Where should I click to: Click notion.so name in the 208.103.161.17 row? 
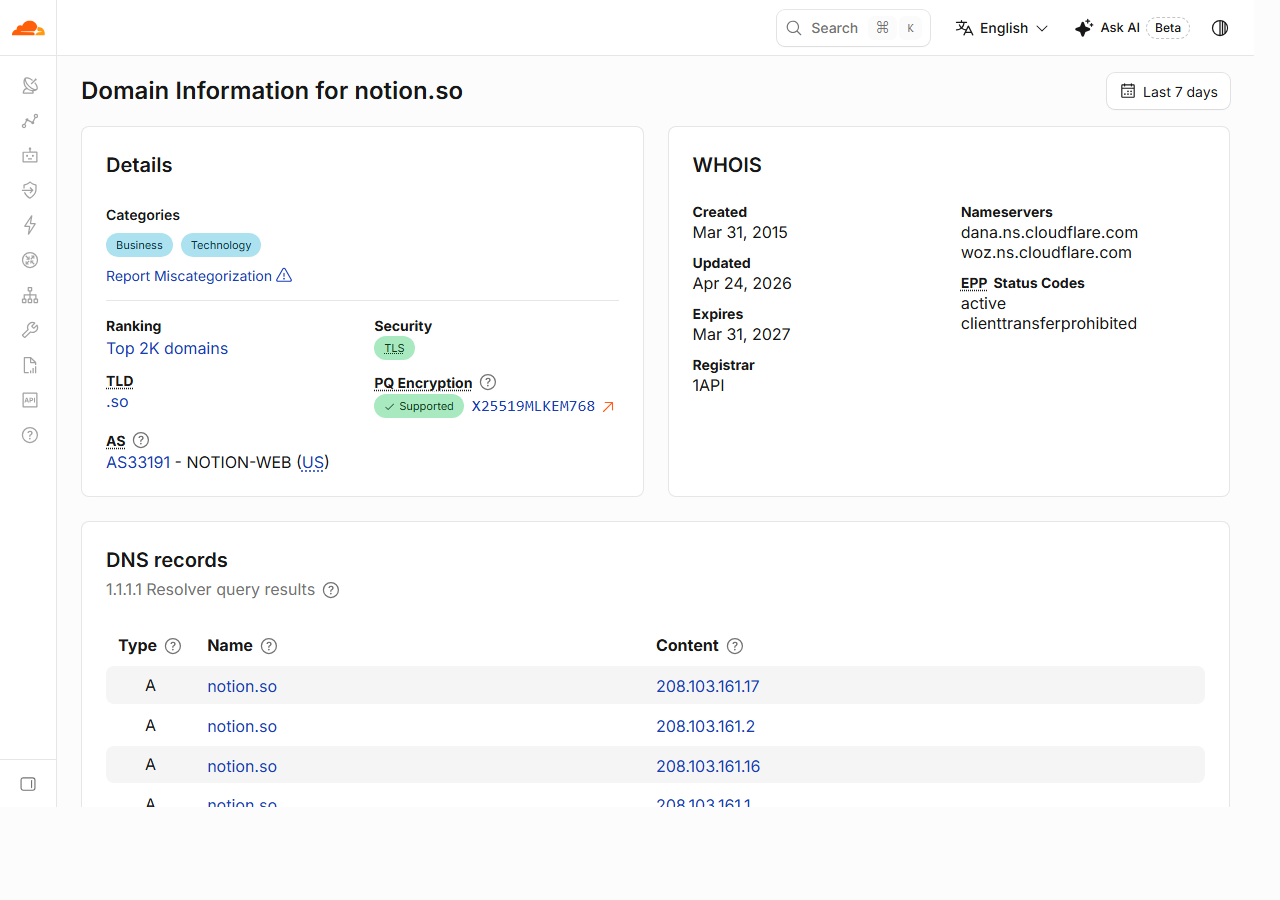[242, 686]
